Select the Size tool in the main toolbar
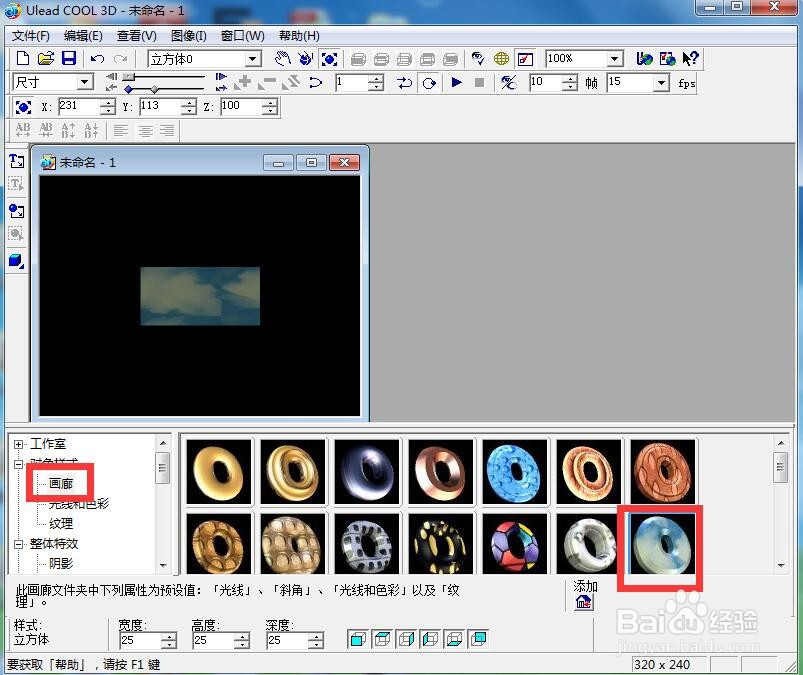Viewport: 803px width, 675px height. click(329, 59)
